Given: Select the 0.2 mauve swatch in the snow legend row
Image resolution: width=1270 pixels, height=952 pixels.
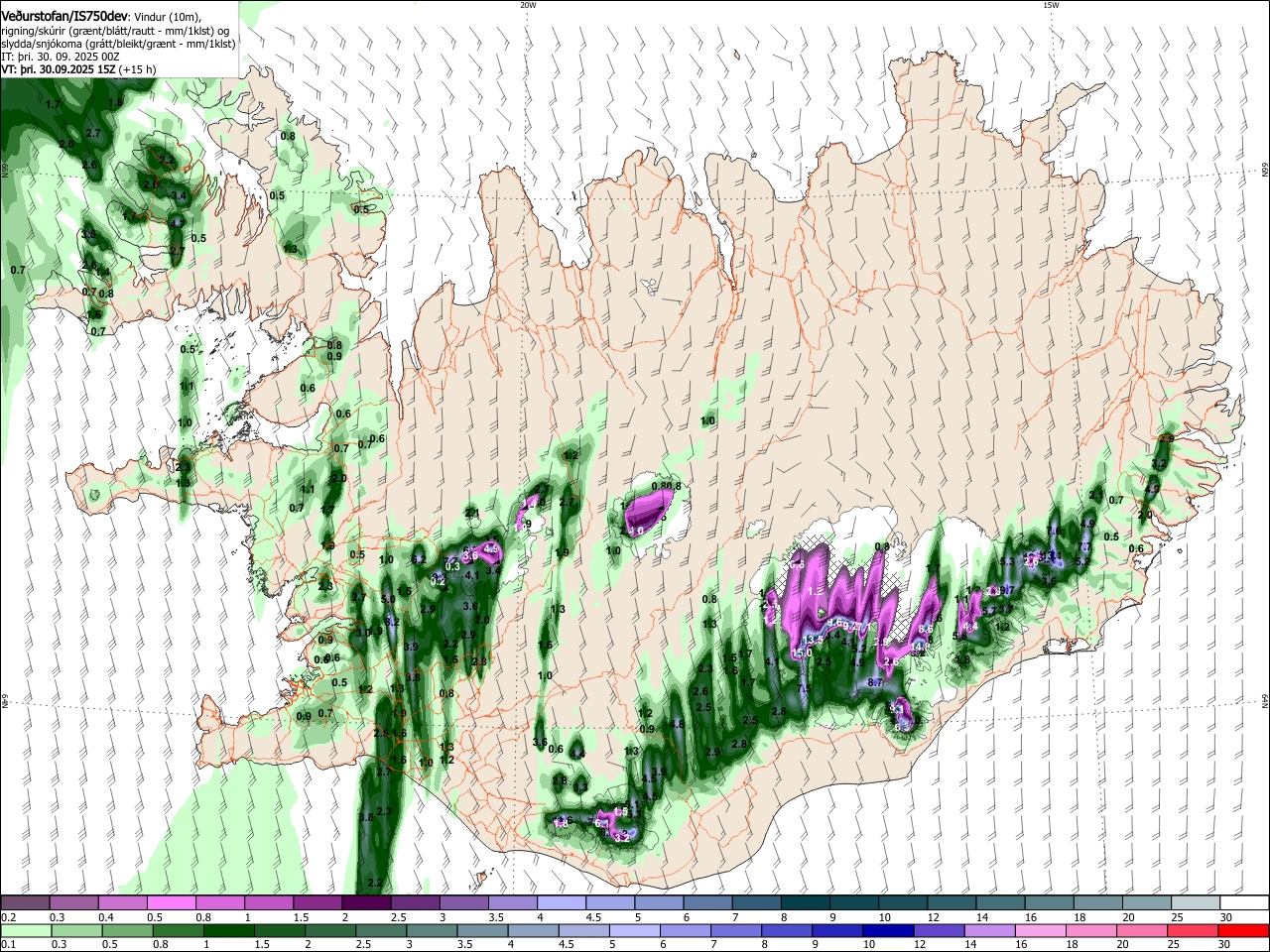Looking at the screenshot, I should click(x=25, y=903).
